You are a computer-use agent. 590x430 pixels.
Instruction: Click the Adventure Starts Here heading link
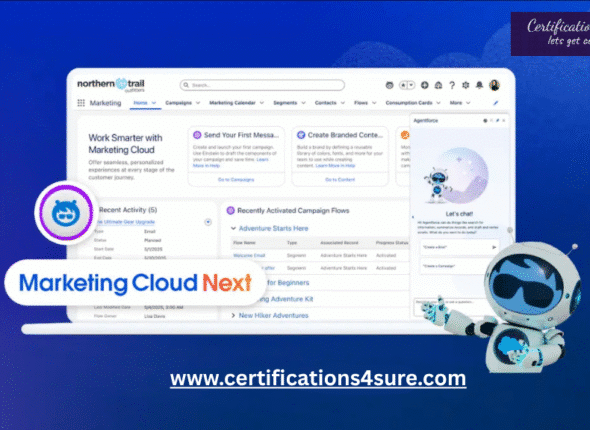(274, 228)
